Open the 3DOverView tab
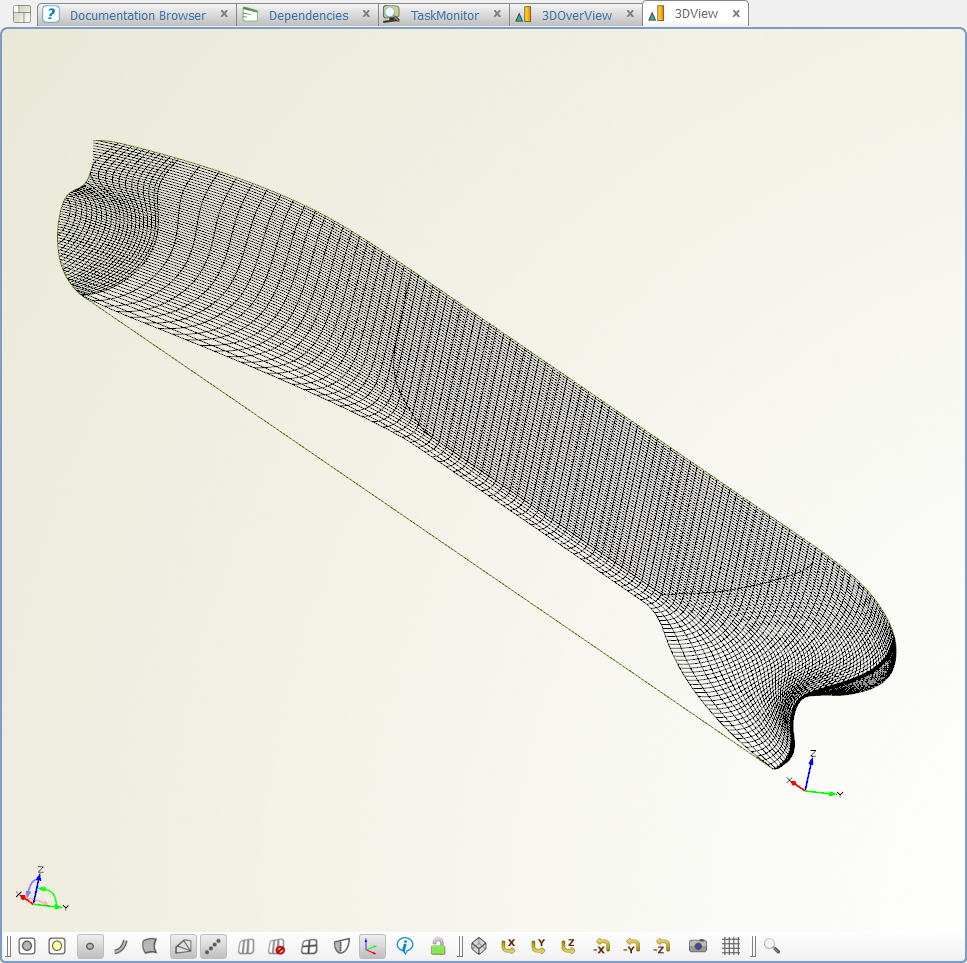967x963 pixels. (x=577, y=15)
